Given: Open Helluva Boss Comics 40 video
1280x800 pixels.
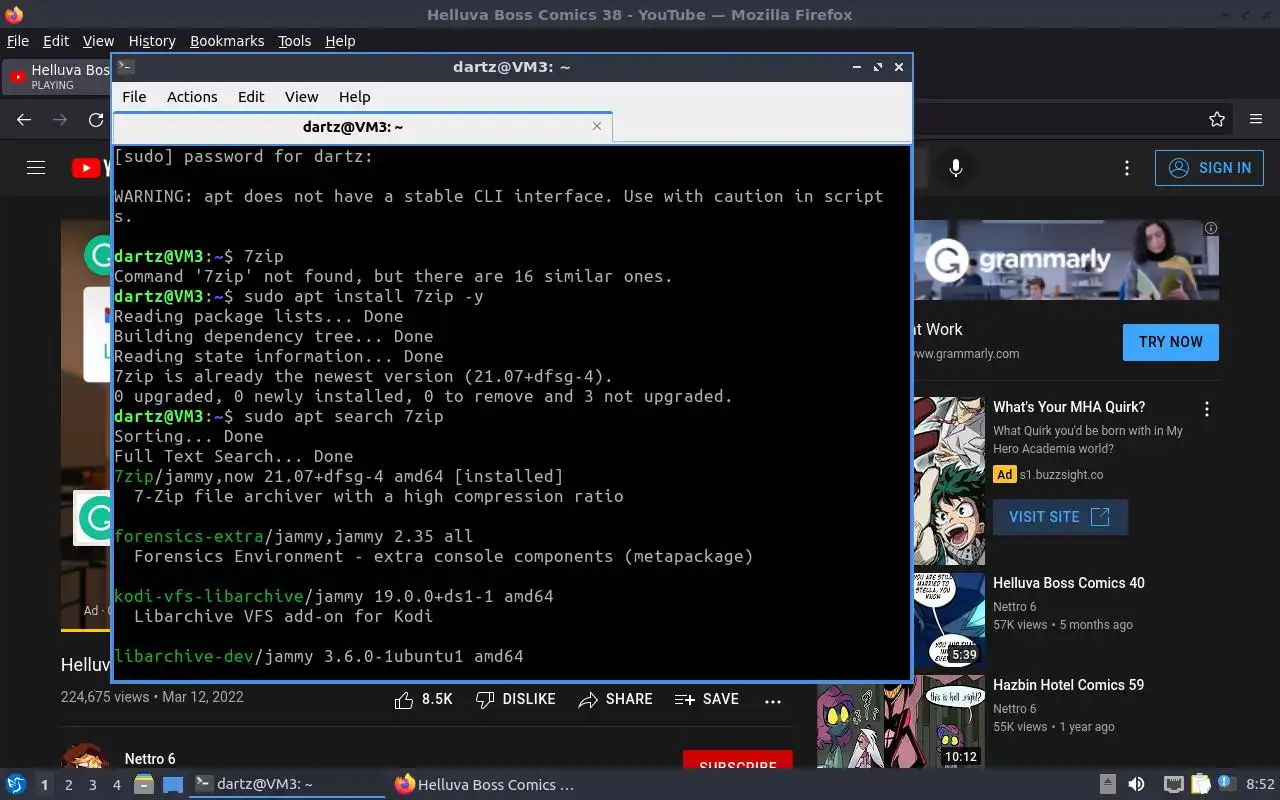Looking at the screenshot, I should (1069, 583).
